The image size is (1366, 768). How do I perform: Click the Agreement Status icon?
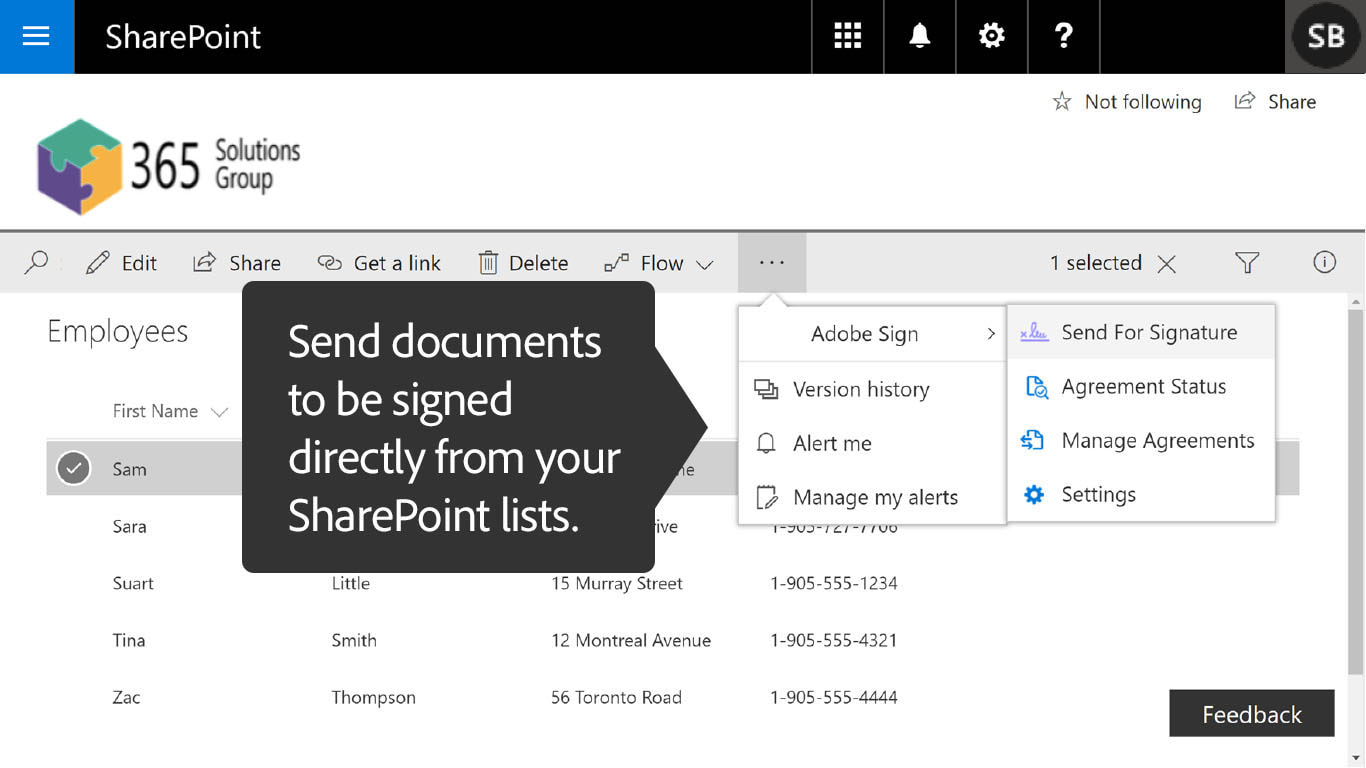pos(1036,387)
